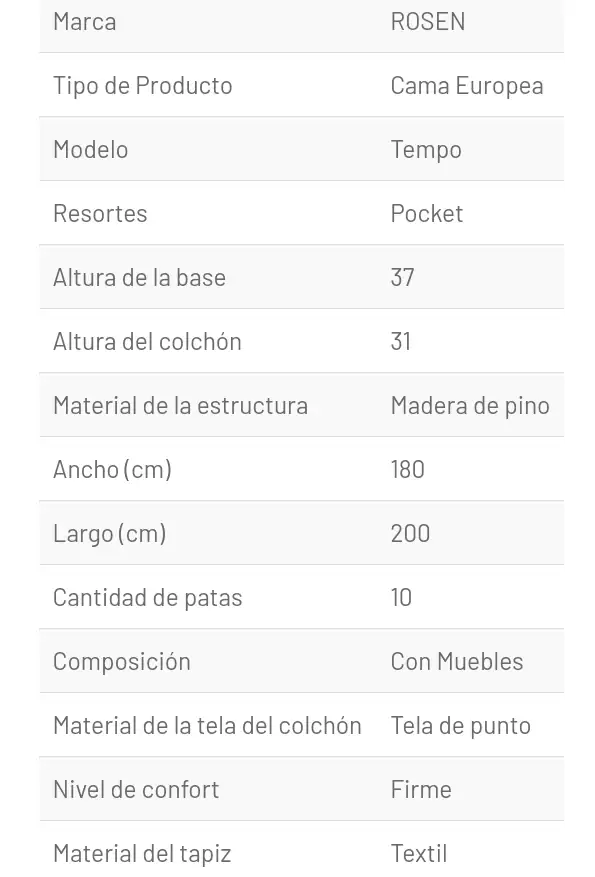This screenshot has height=877, width=595.
Task: Select the Cama Europea value
Action: click(467, 86)
